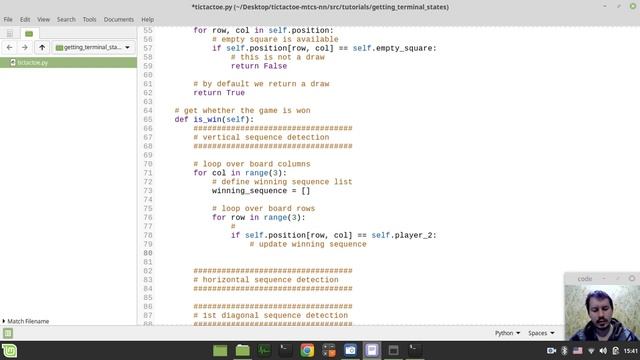Click '# loop over board columns' comment
The image size is (640, 360).
point(252,164)
